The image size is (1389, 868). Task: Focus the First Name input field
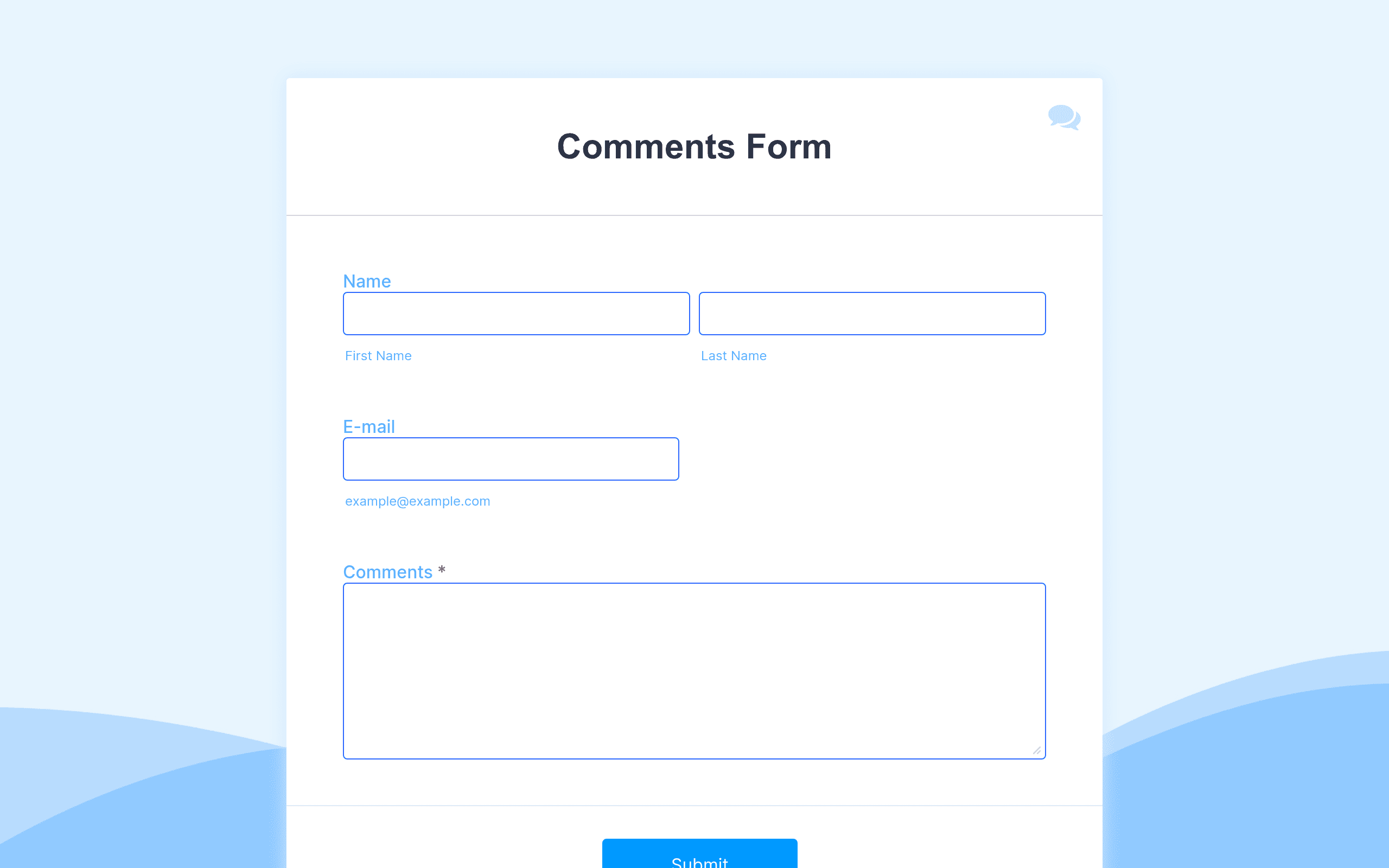pos(516,314)
